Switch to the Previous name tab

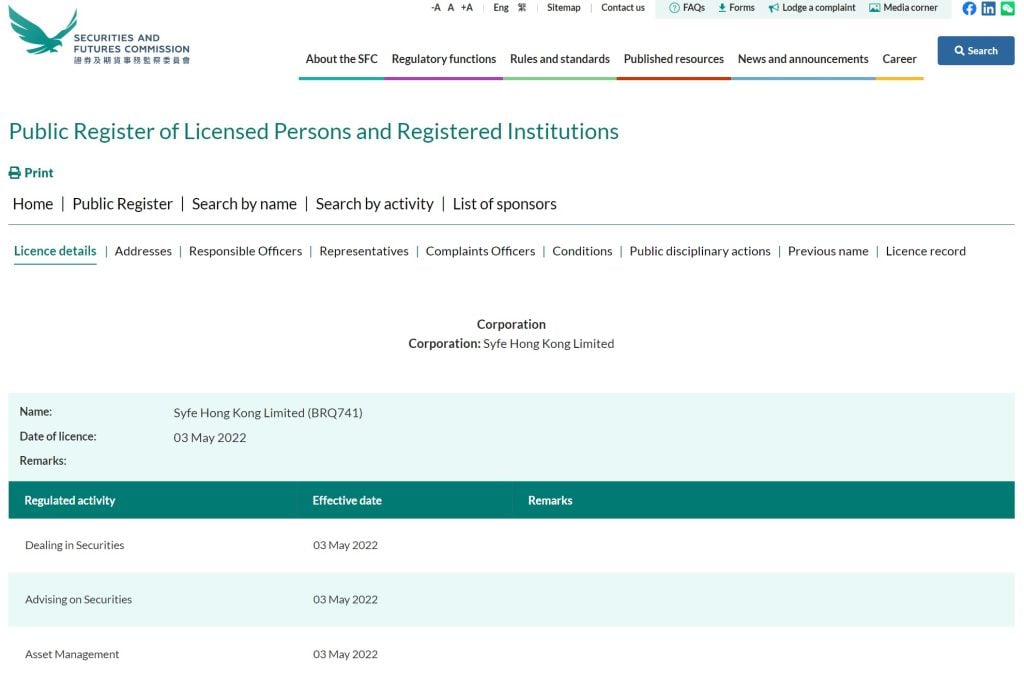coord(828,251)
